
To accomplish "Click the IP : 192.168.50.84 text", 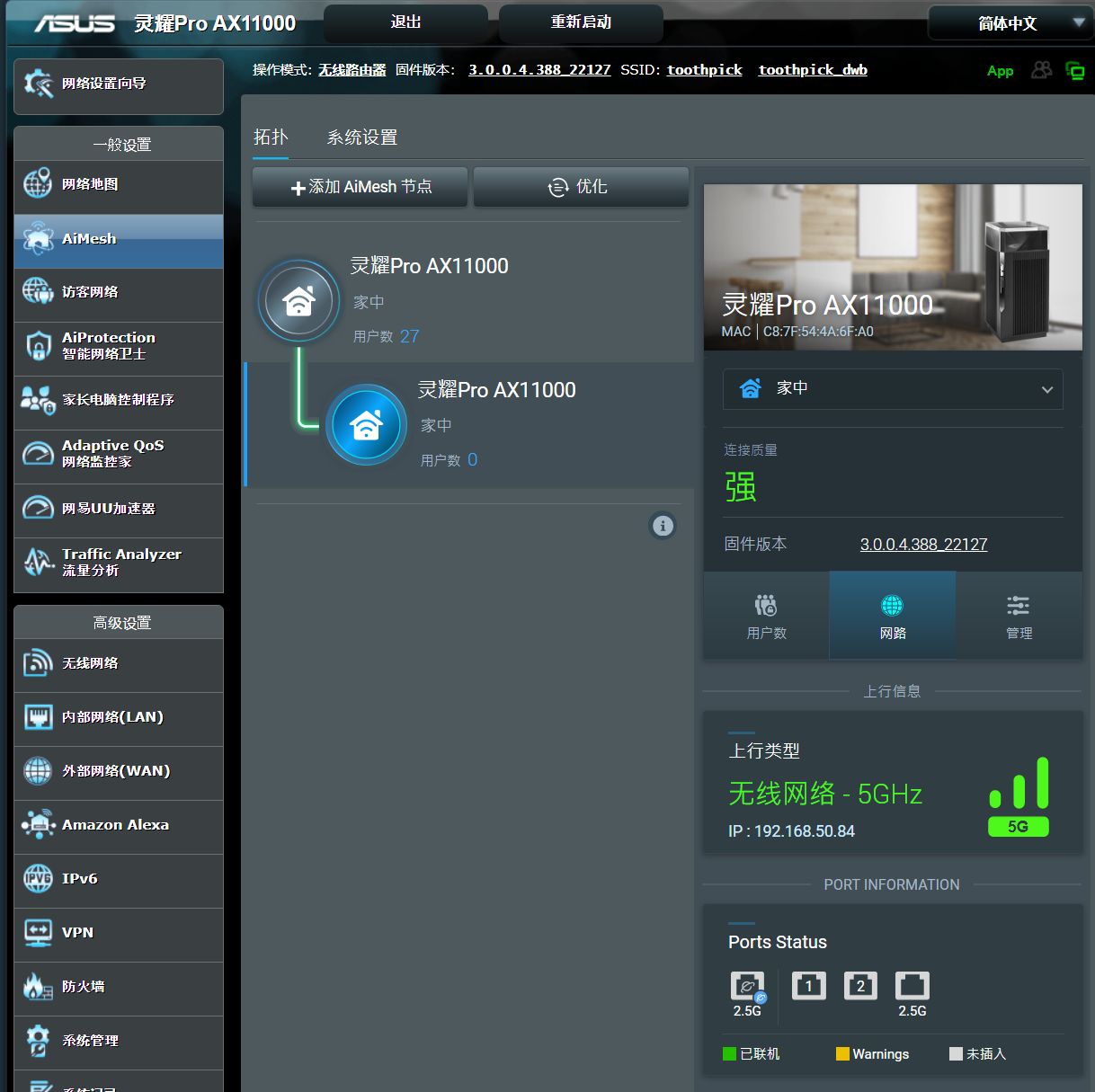I will pyautogui.click(x=791, y=831).
